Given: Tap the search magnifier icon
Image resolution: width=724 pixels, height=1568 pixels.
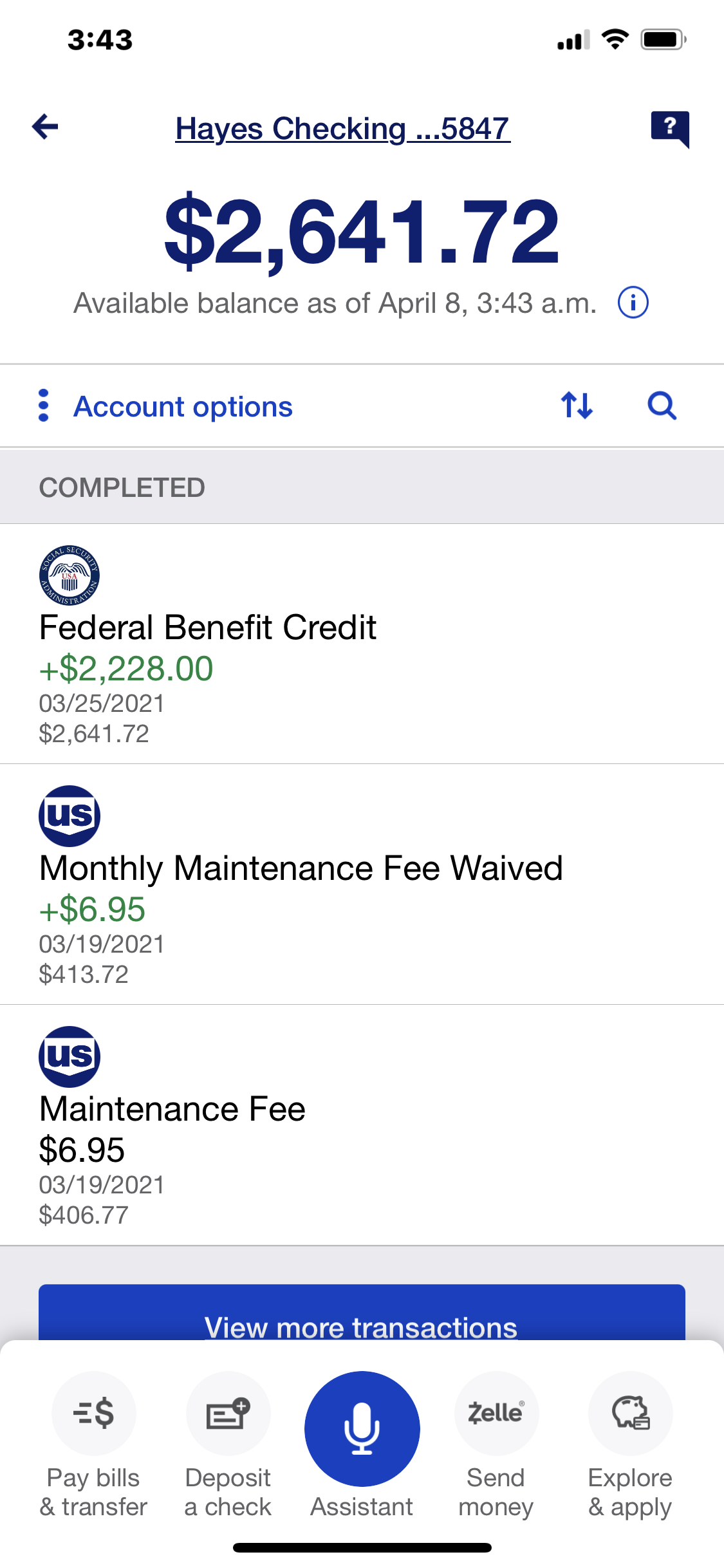Looking at the screenshot, I should coord(662,406).
